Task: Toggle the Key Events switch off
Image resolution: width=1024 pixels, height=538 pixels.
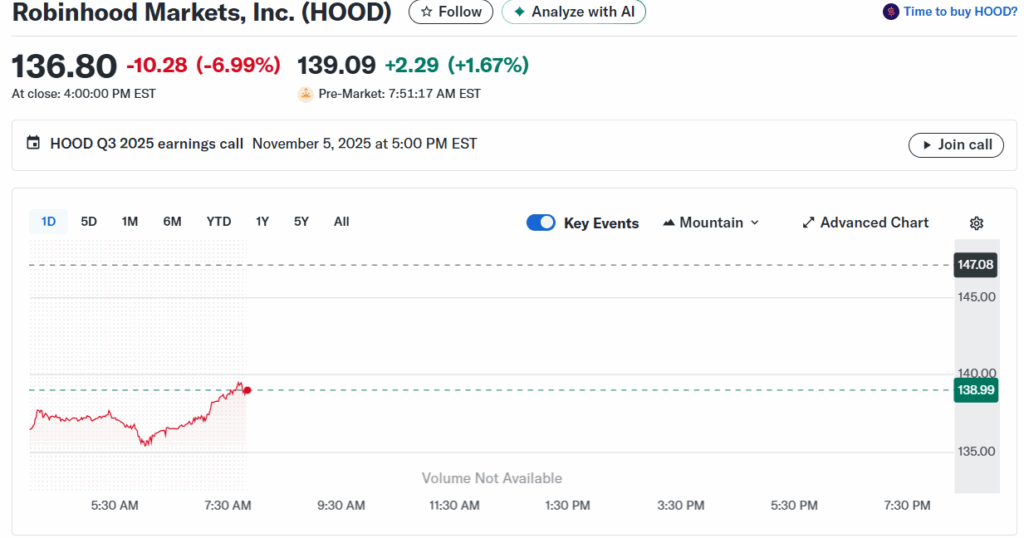Action: click(x=541, y=223)
